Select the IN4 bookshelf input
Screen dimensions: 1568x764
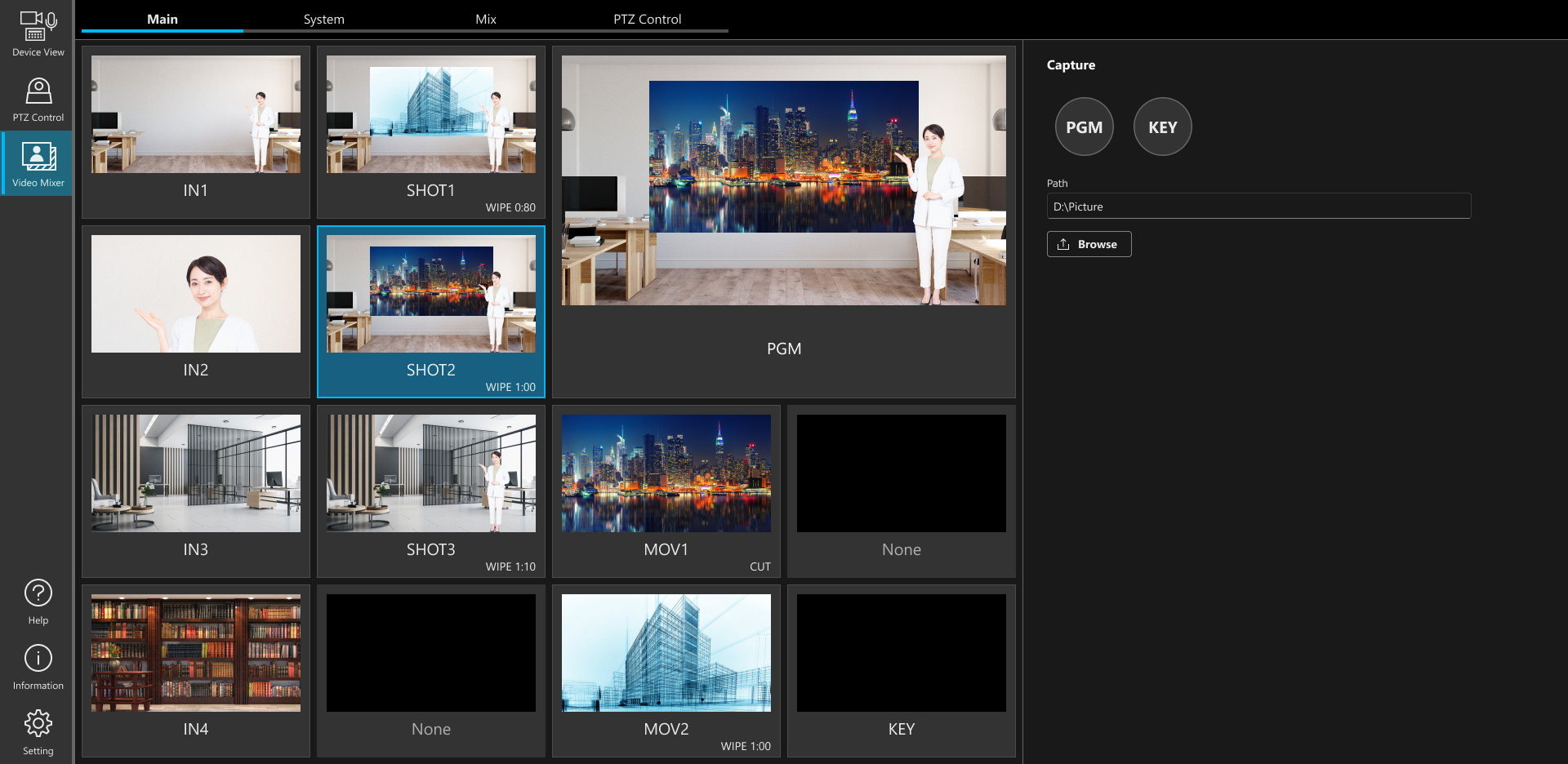[x=196, y=654]
